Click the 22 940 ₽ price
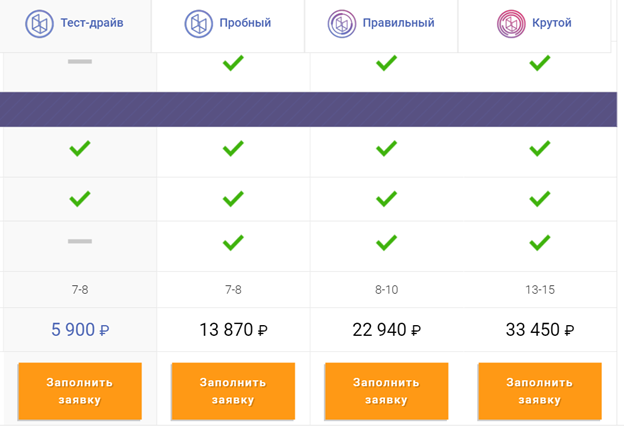Screen dimensions: 624x426 point(386,330)
